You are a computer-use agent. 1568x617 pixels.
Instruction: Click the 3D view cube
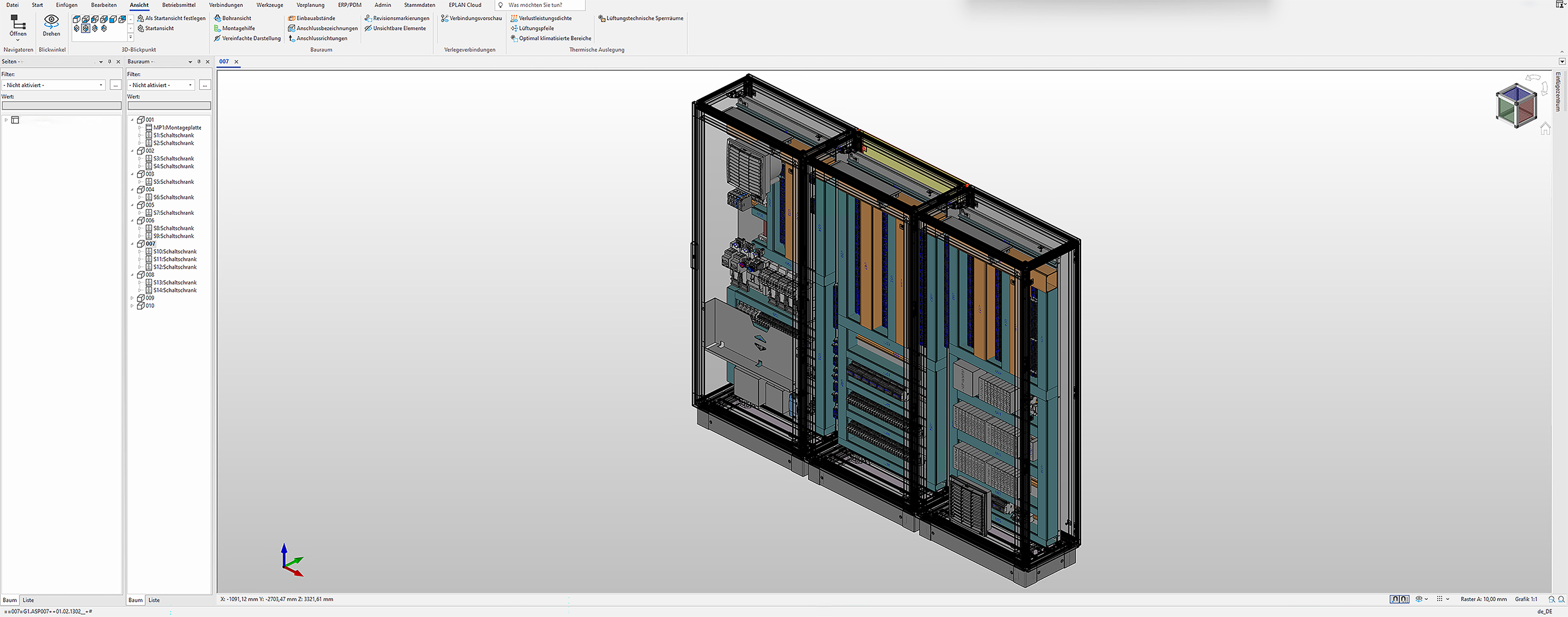click(1516, 105)
